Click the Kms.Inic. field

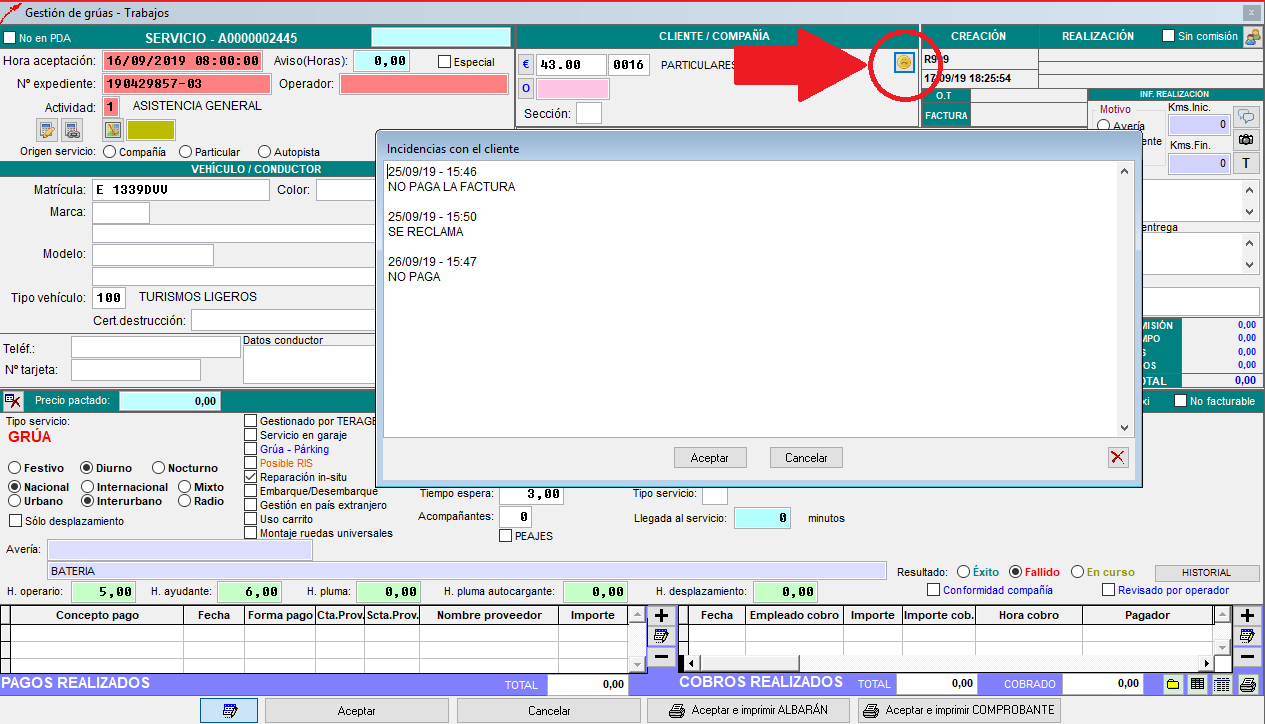1199,125
